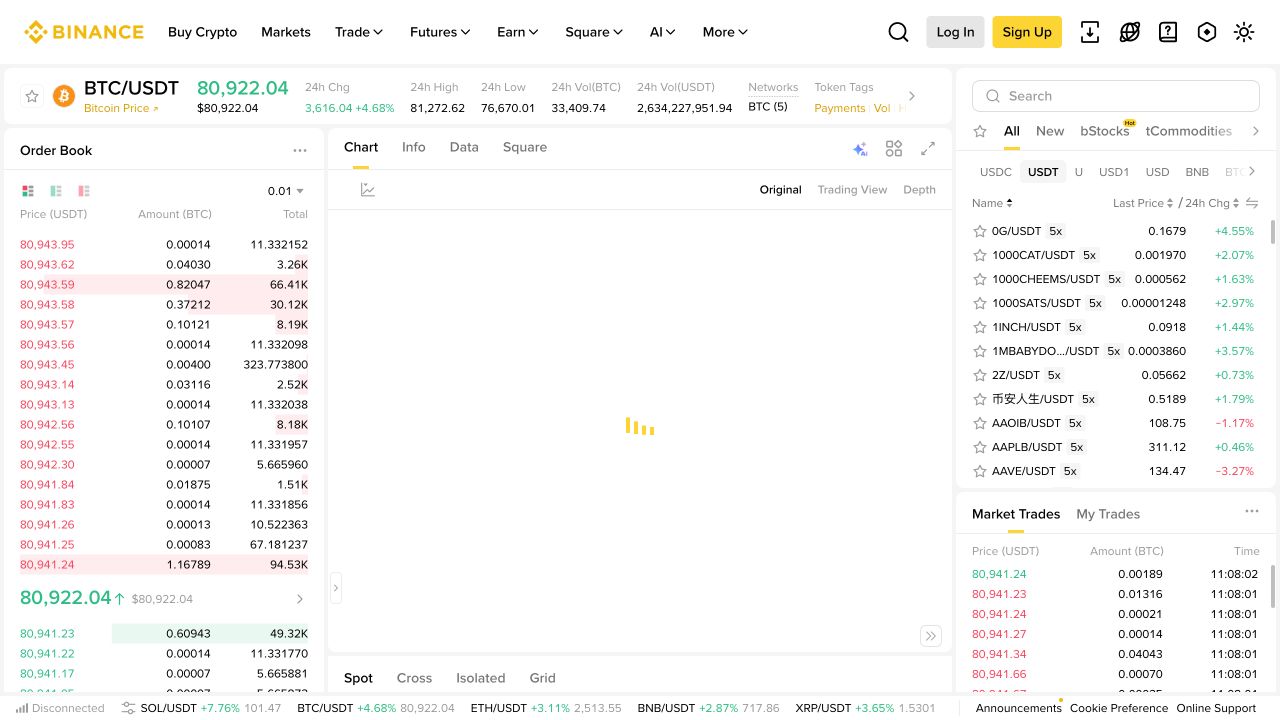Expand the Trade menu

click(359, 32)
